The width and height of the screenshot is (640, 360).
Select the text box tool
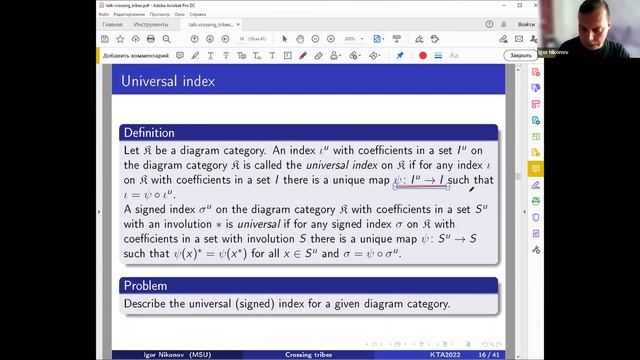288,56
